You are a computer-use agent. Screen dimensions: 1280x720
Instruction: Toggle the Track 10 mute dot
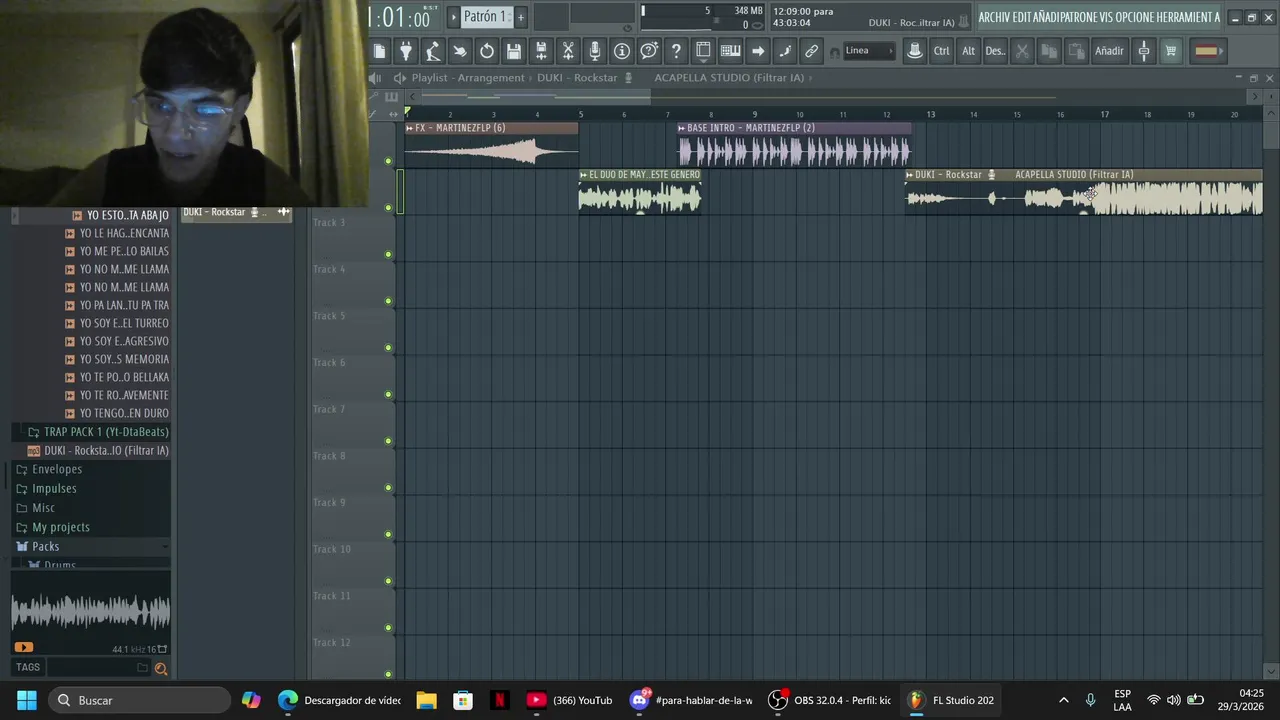tap(388, 581)
